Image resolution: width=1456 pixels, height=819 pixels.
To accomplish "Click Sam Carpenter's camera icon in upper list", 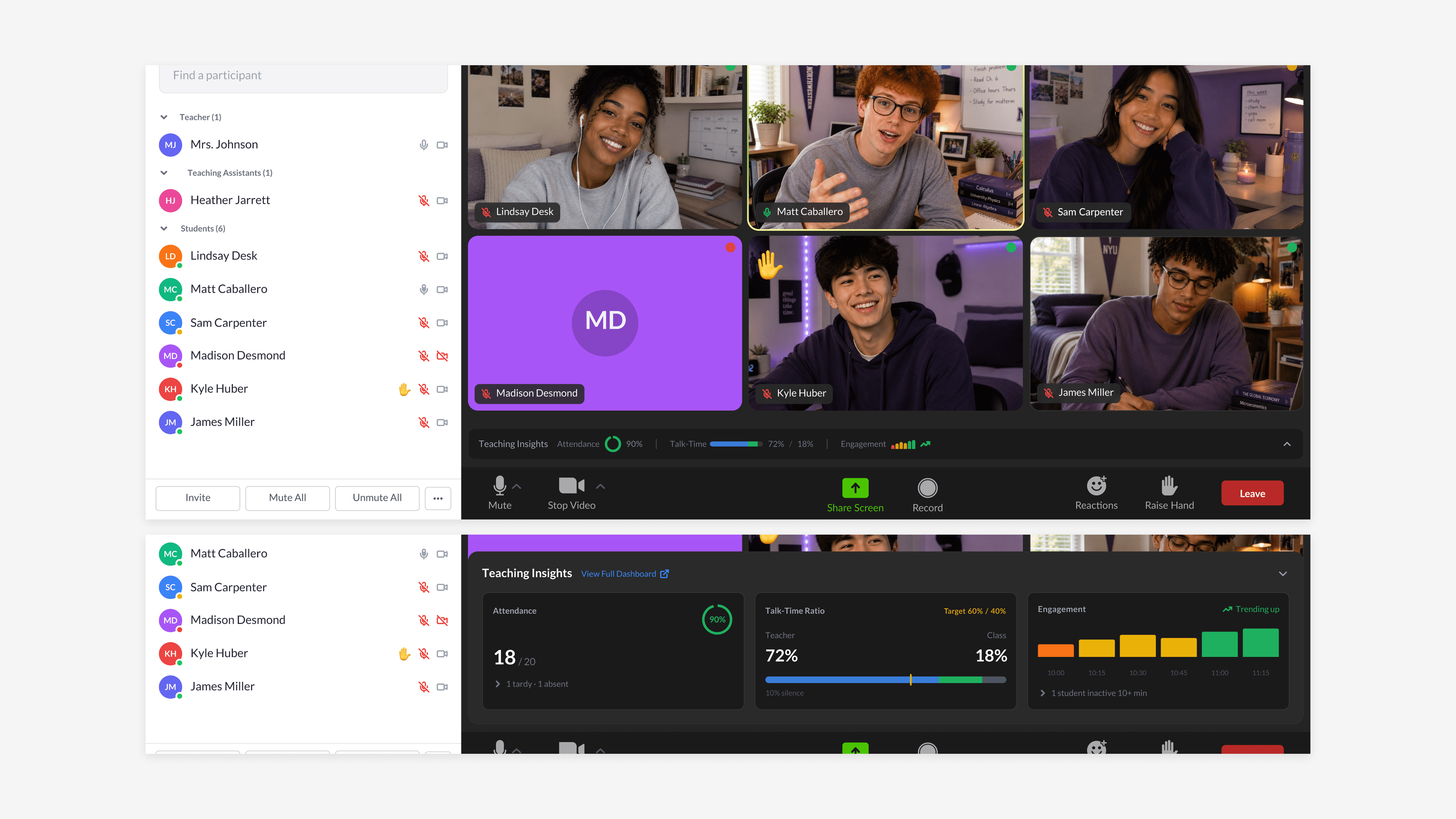I will [x=442, y=323].
